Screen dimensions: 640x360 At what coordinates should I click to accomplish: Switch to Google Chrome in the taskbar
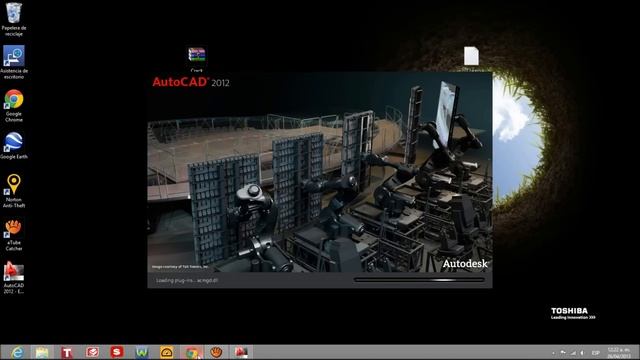[x=192, y=352]
